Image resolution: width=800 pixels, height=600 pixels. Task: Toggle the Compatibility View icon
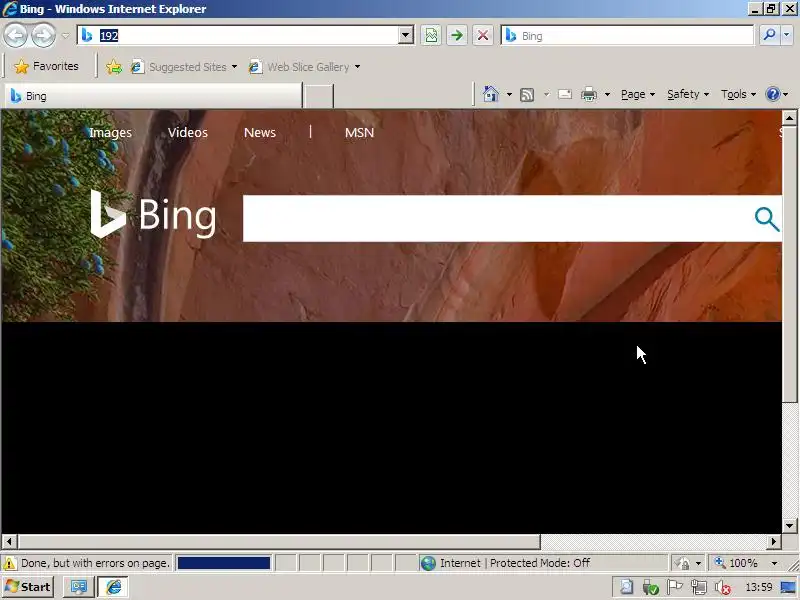(431, 36)
